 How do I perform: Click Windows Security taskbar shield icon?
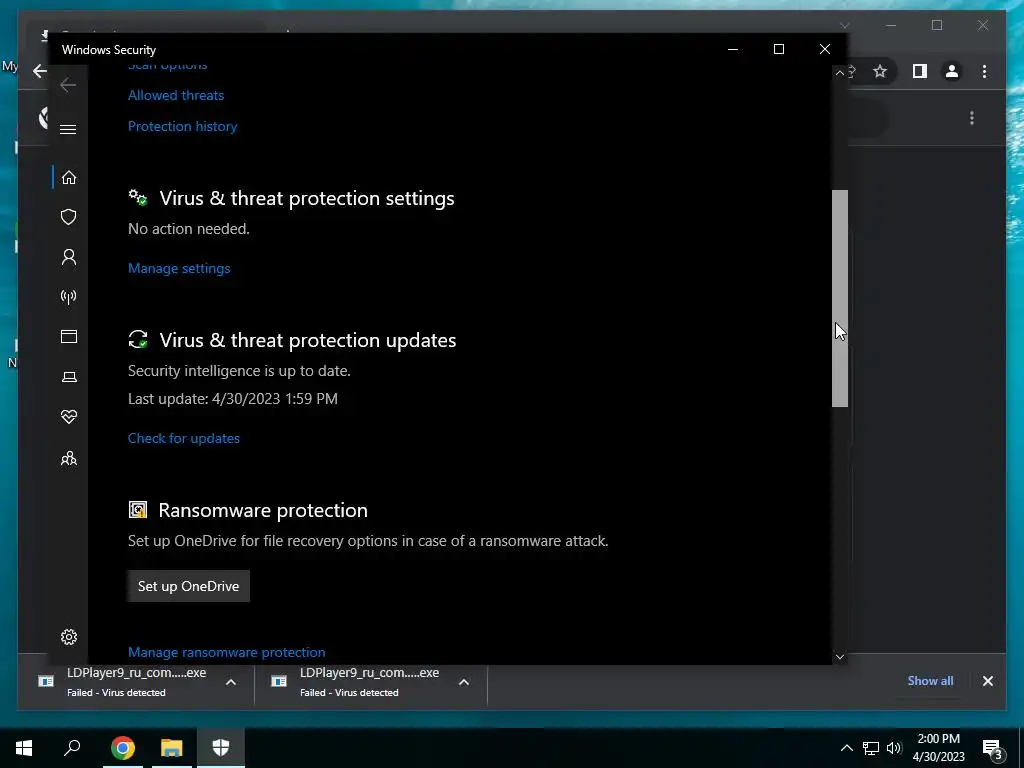[221, 748]
